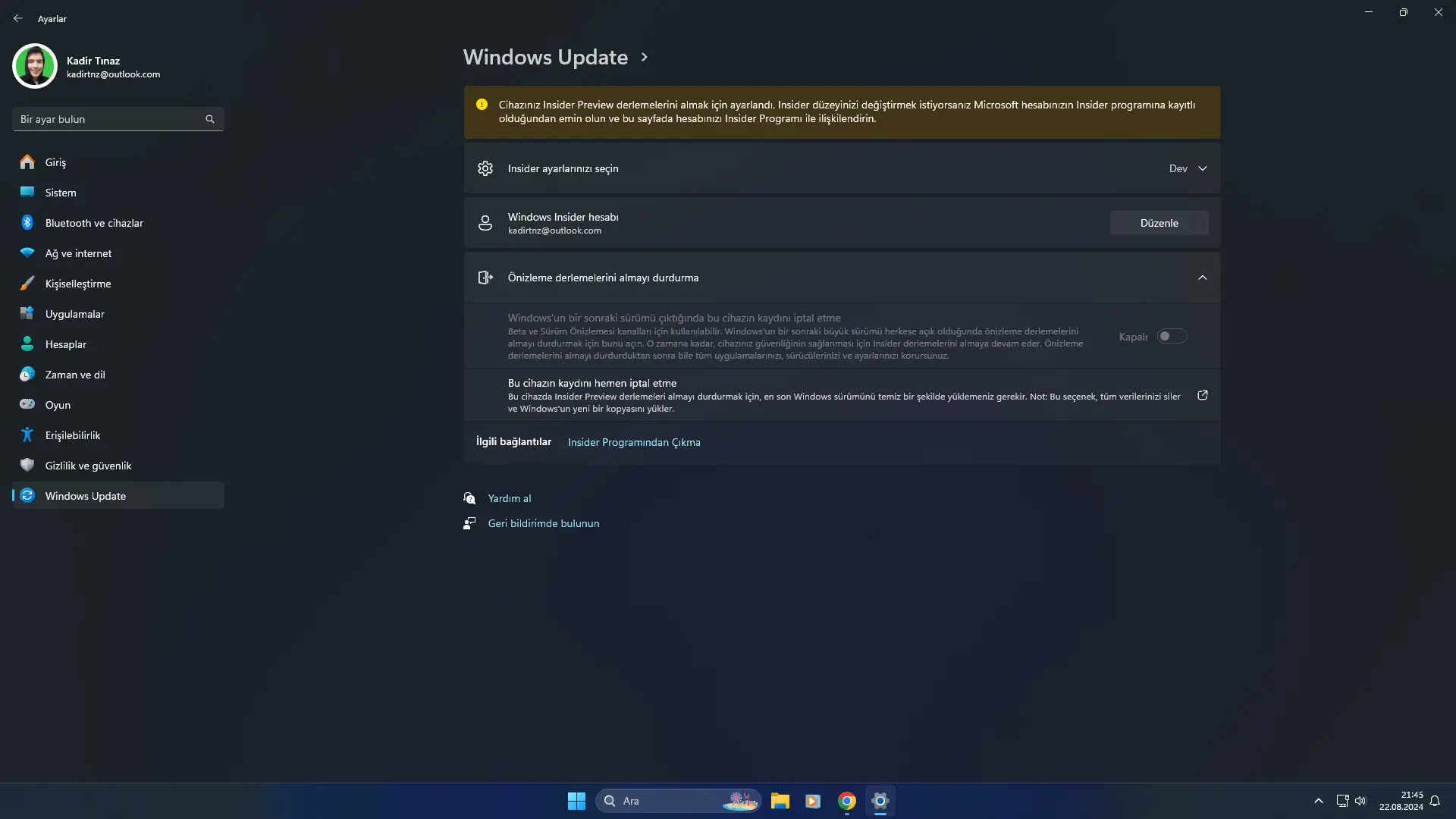The width and height of the screenshot is (1456, 819).
Task: Show hidden system tray icons
Action: coord(1319,801)
